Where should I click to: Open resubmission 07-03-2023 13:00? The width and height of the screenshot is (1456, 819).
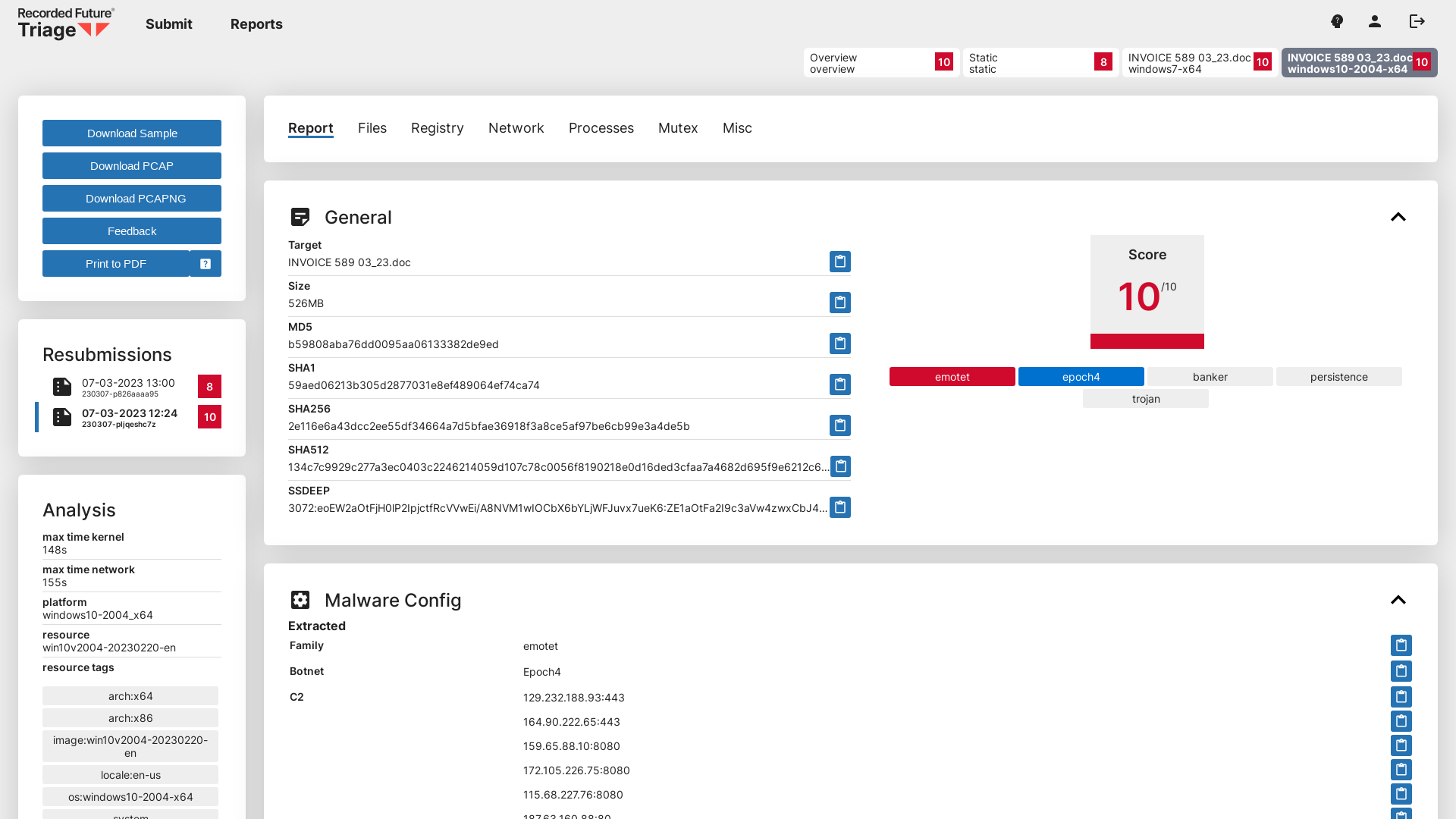click(x=129, y=387)
